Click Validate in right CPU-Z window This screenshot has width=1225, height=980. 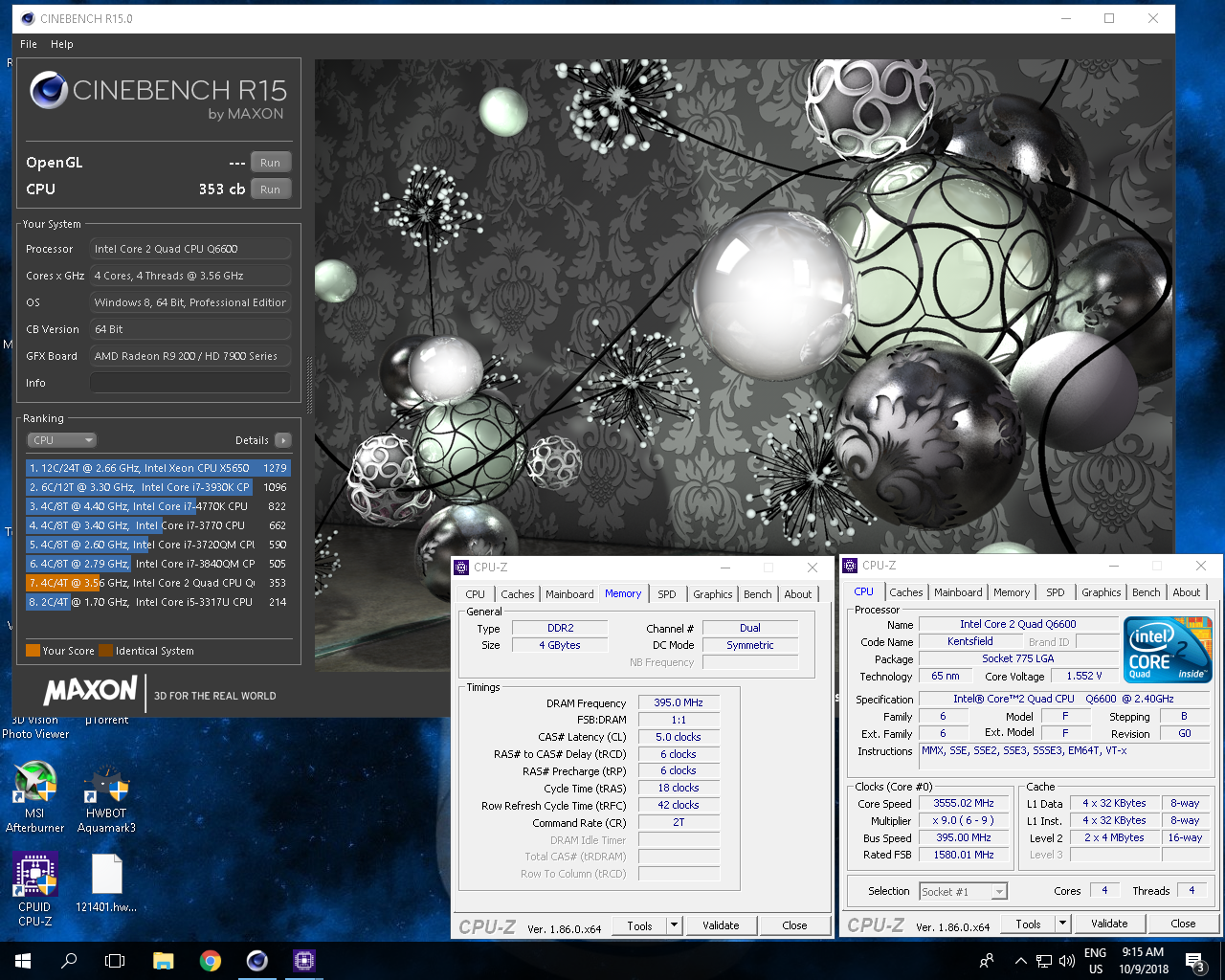(x=1109, y=924)
